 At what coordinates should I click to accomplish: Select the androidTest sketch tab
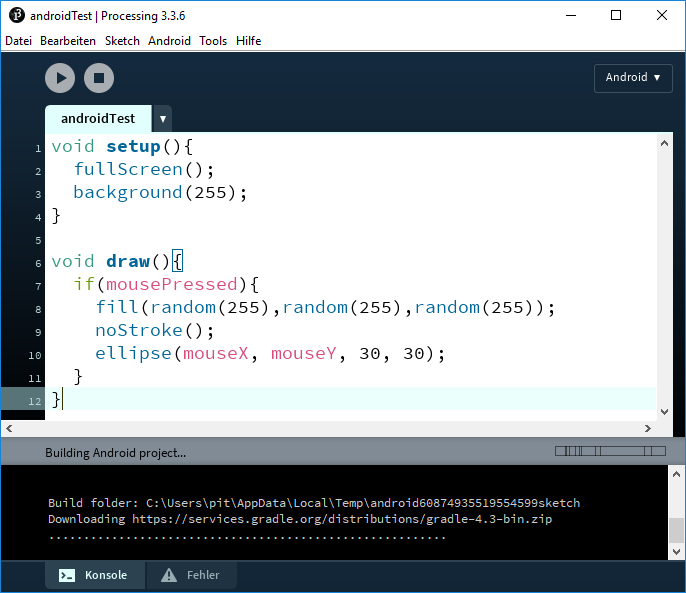click(98, 119)
